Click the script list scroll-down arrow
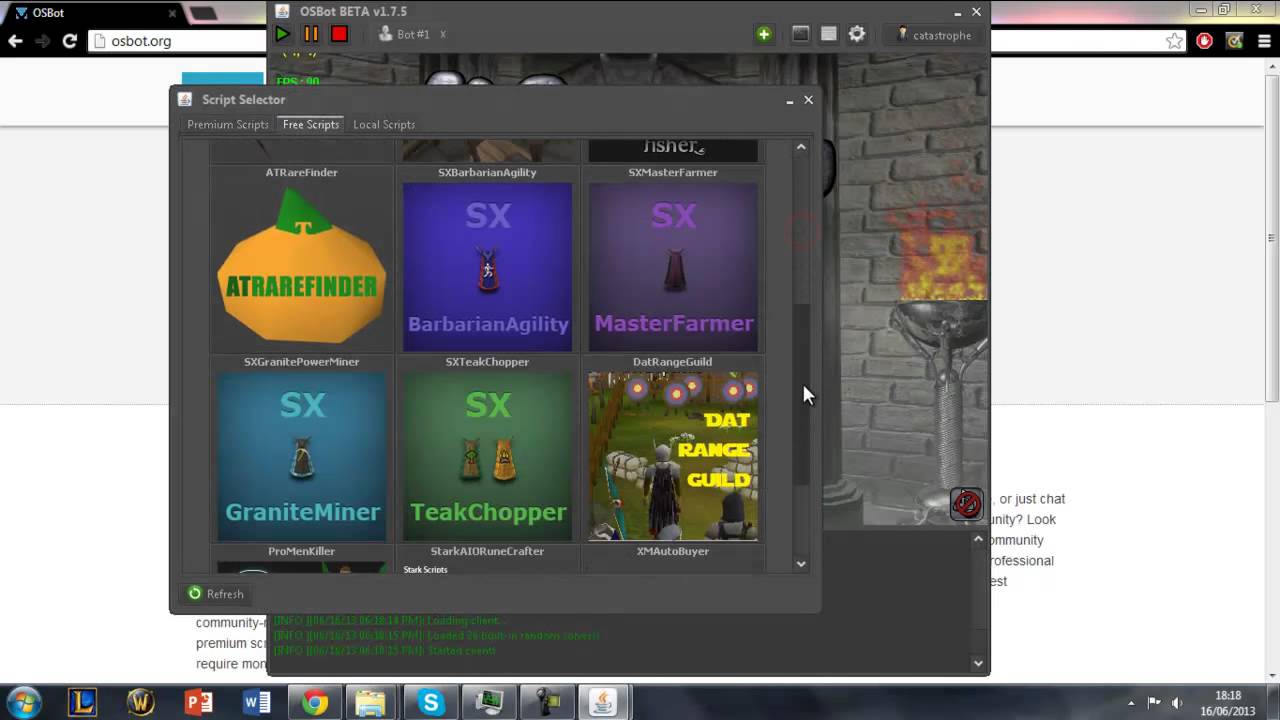The width and height of the screenshot is (1280, 720). tap(801, 564)
